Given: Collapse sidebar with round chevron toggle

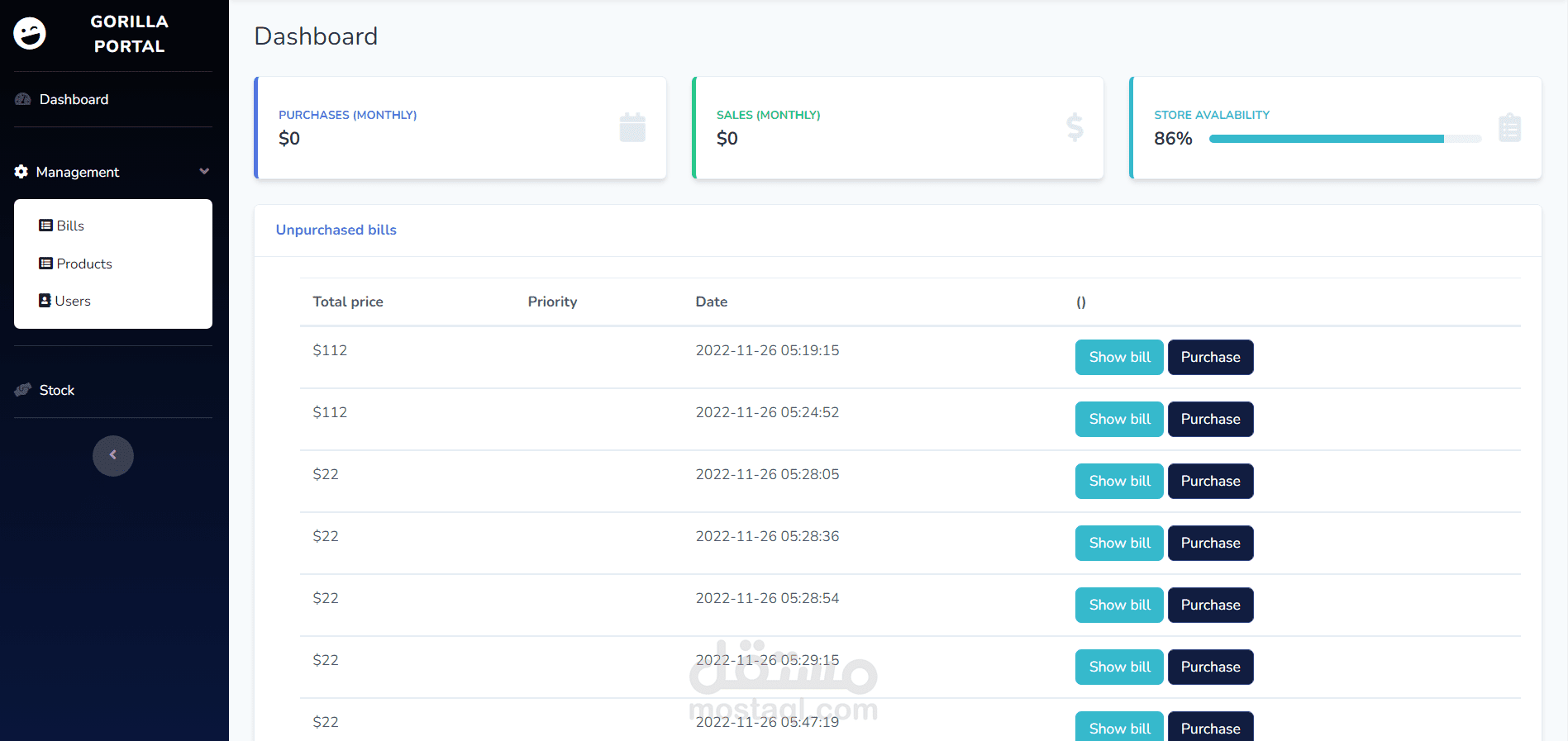Looking at the screenshot, I should (x=113, y=456).
